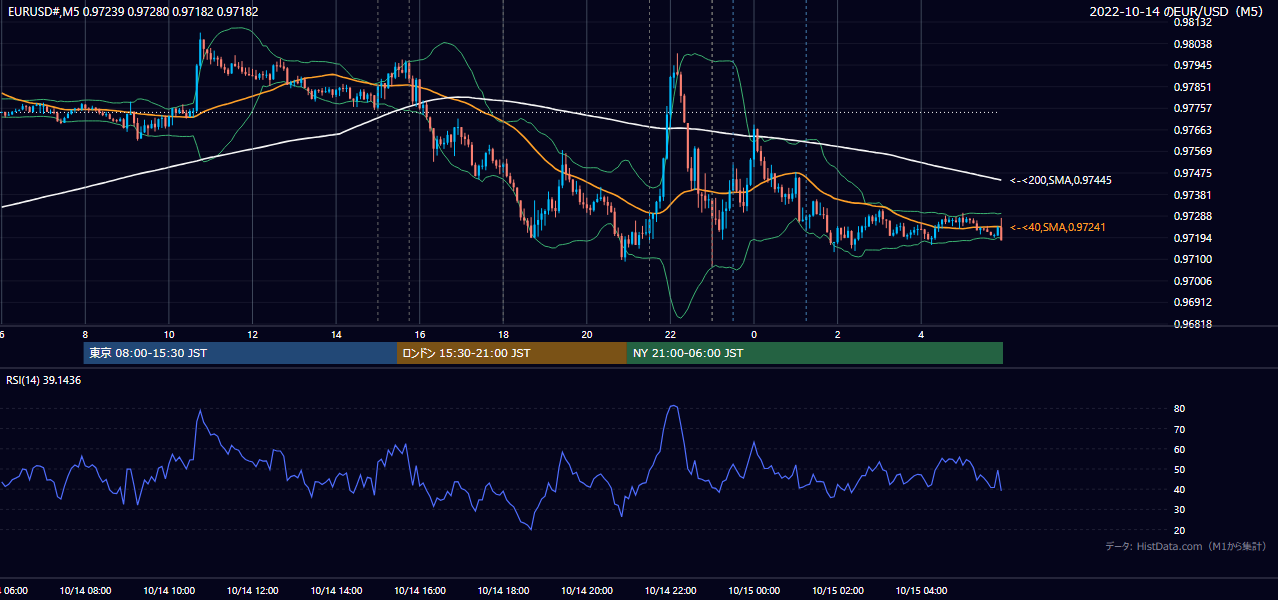The width and height of the screenshot is (1278, 600).
Task: Click price axis value 0.97851
Action: (x=1192, y=87)
